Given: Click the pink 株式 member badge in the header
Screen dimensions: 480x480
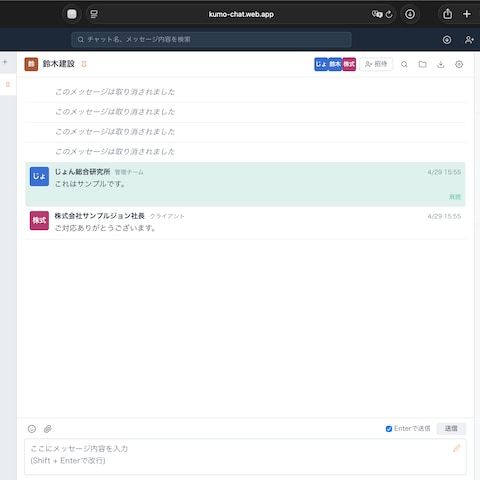Looking at the screenshot, I should point(349,64).
